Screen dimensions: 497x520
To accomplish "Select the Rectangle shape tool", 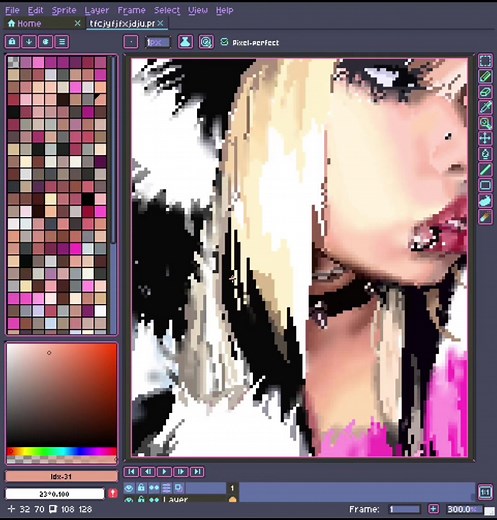I will point(485,185).
